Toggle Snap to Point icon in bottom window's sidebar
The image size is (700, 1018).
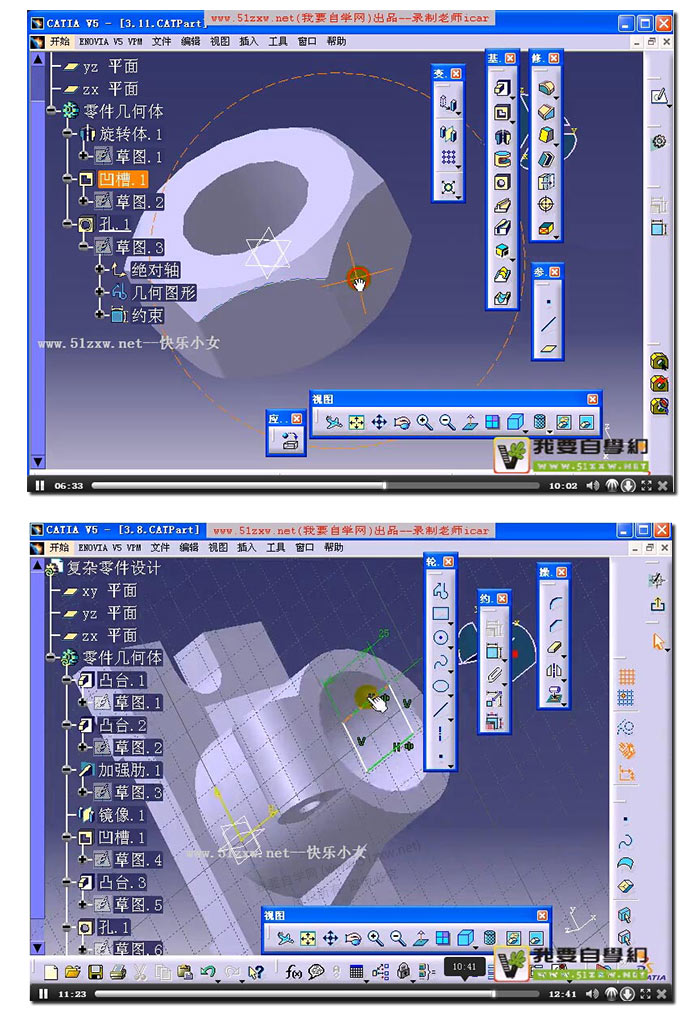[626, 699]
